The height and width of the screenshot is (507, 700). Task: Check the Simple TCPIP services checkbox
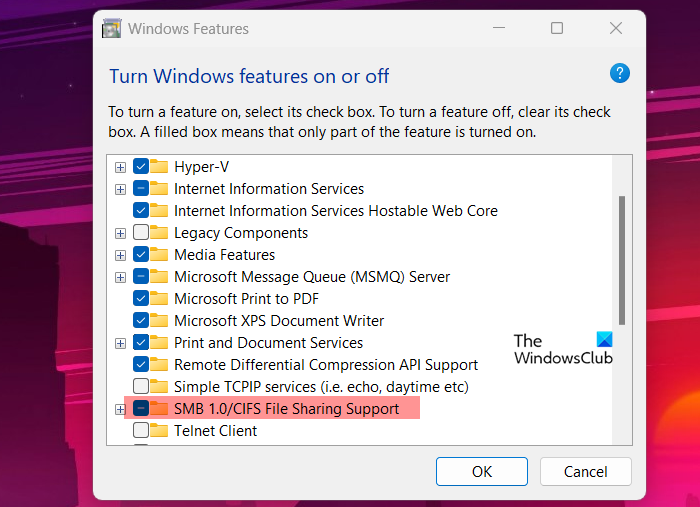pyautogui.click(x=141, y=387)
